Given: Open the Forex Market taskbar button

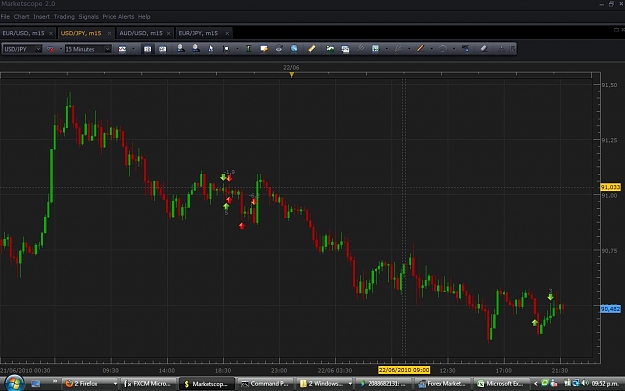Looking at the screenshot, I should (x=442, y=383).
